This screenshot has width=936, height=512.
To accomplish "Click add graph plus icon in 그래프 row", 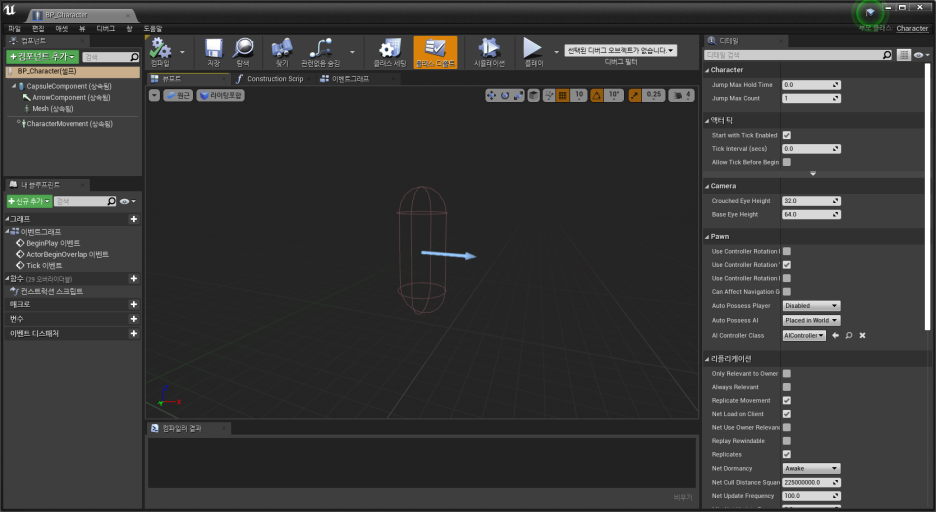I will pyautogui.click(x=134, y=219).
